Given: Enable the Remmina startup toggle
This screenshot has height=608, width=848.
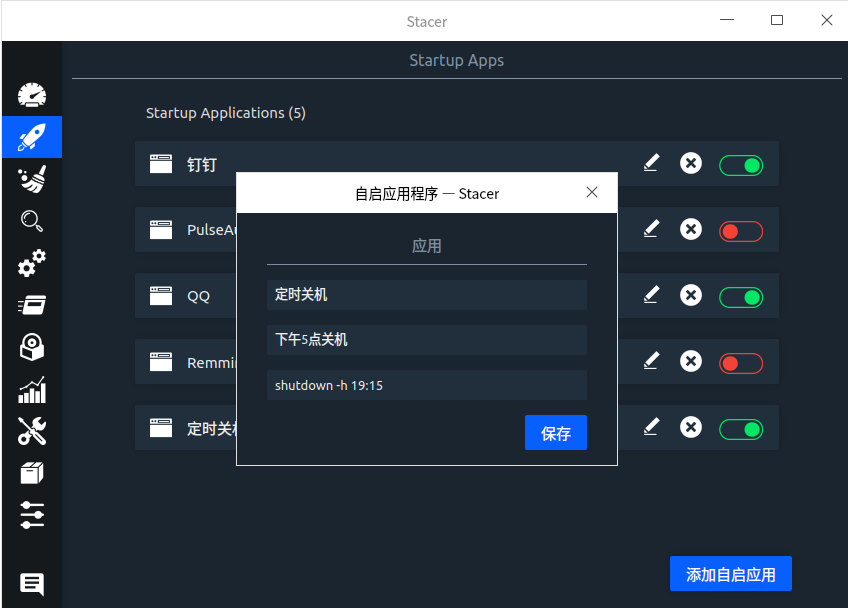Looking at the screenshot, I should 741,364.
